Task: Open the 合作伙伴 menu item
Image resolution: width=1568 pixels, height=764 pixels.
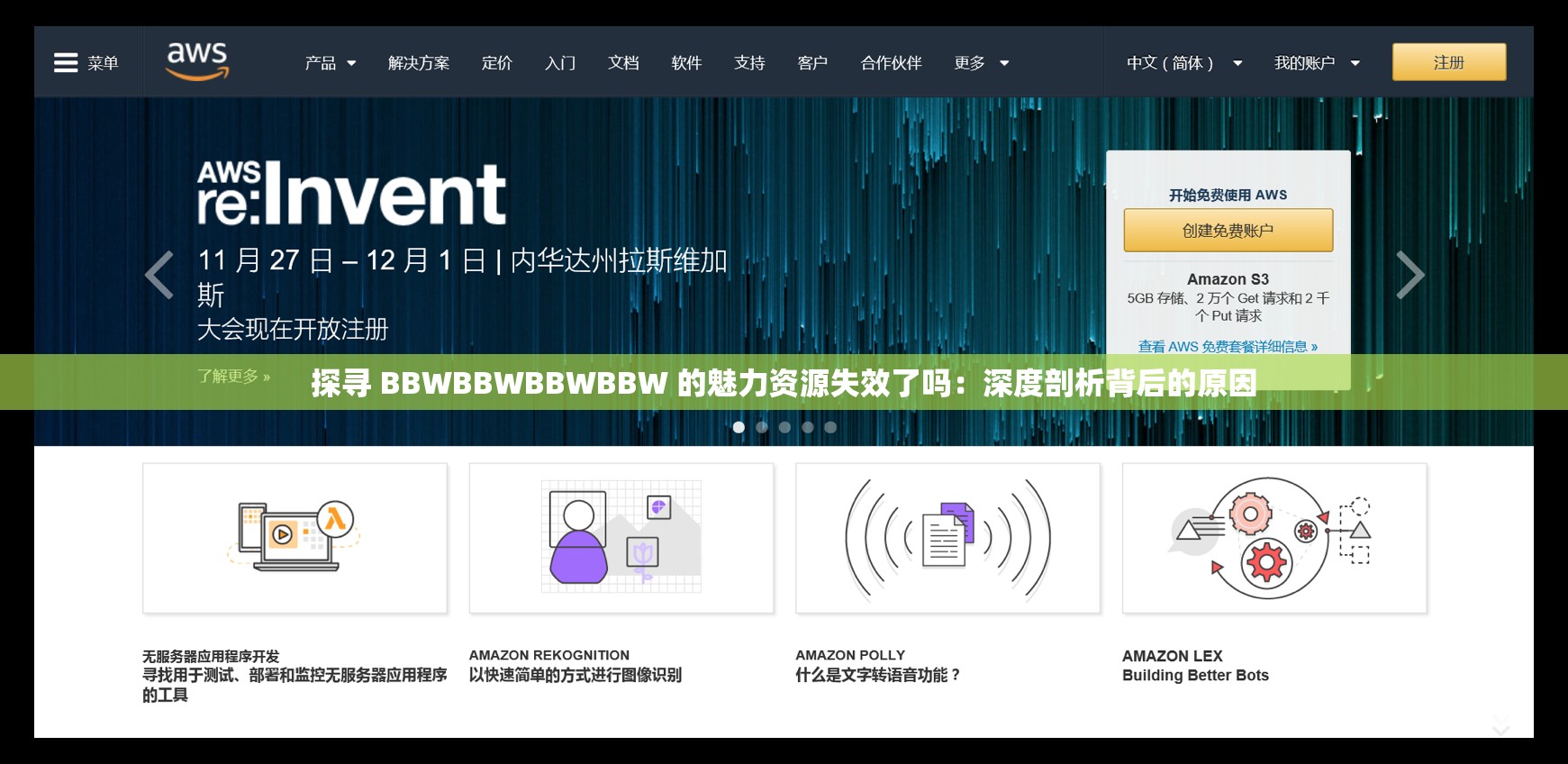Action: (892, 63)
